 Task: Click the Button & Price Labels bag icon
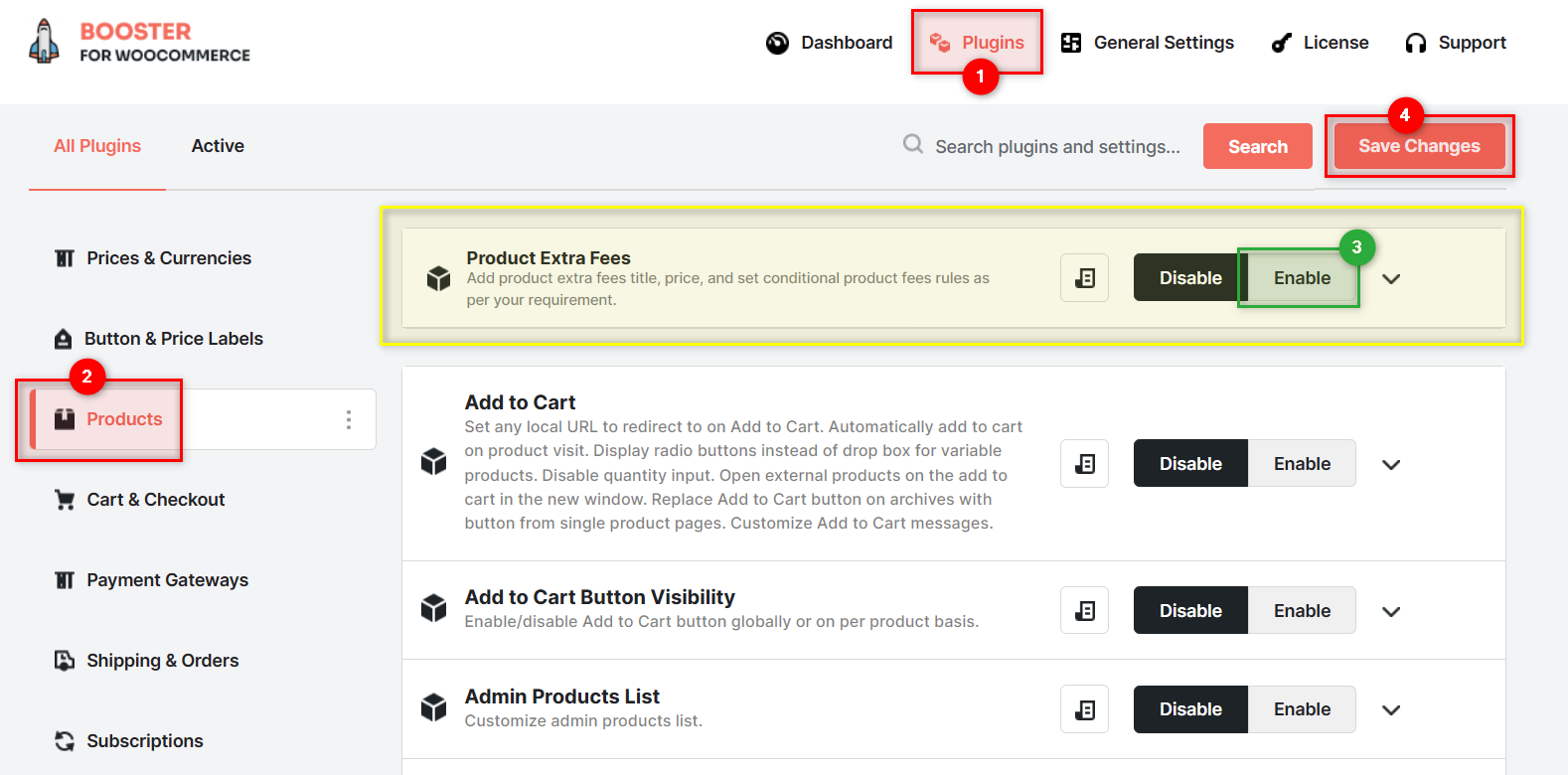(64, 339)
